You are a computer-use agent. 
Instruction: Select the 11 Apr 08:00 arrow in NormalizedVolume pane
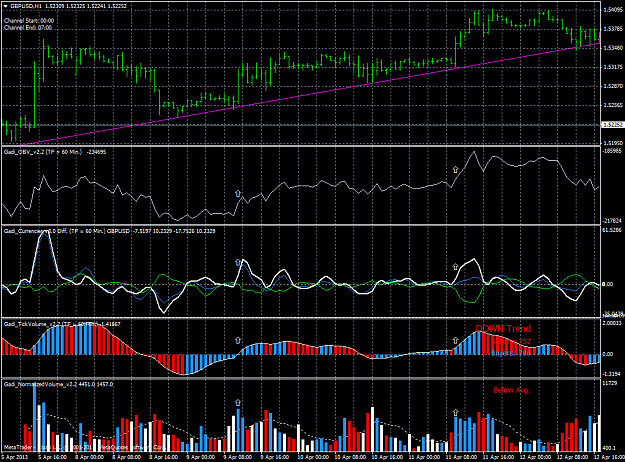pyautogui.click(x=456, y=412)
